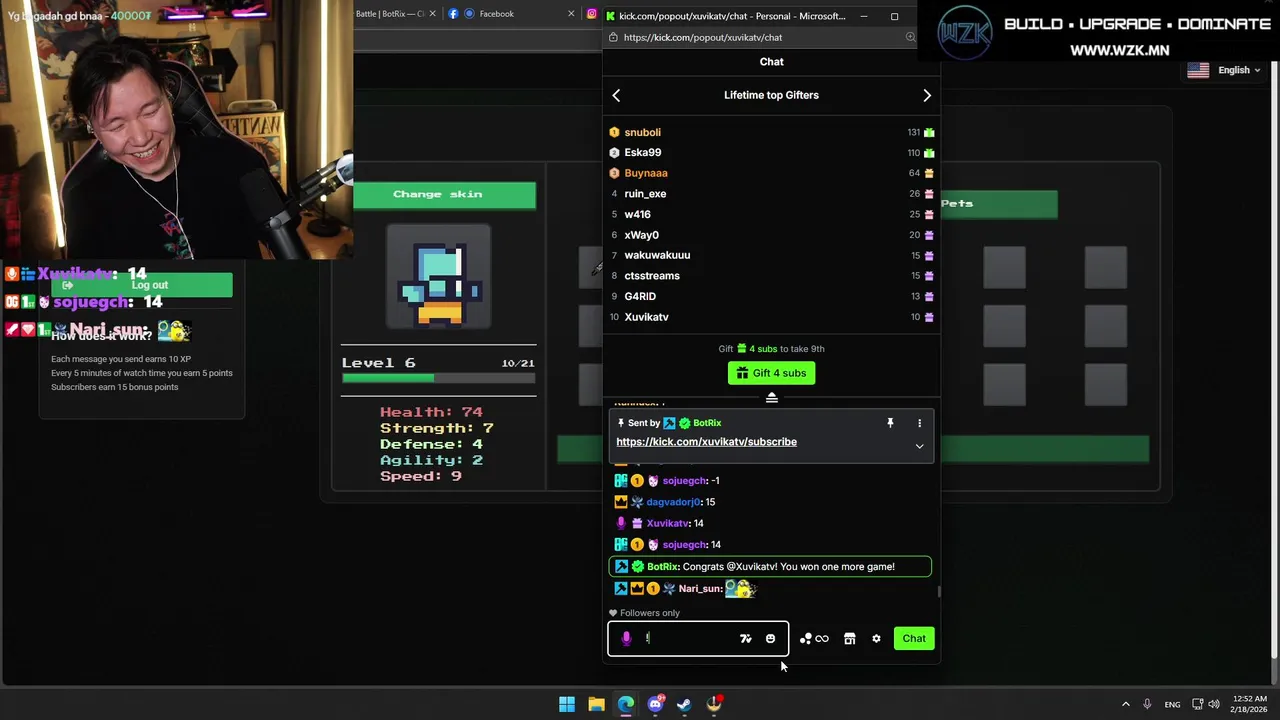1280x720 pixels.
Task: Select gifter Eska99 in the leaderboard
Action: (x=642, y=152)
